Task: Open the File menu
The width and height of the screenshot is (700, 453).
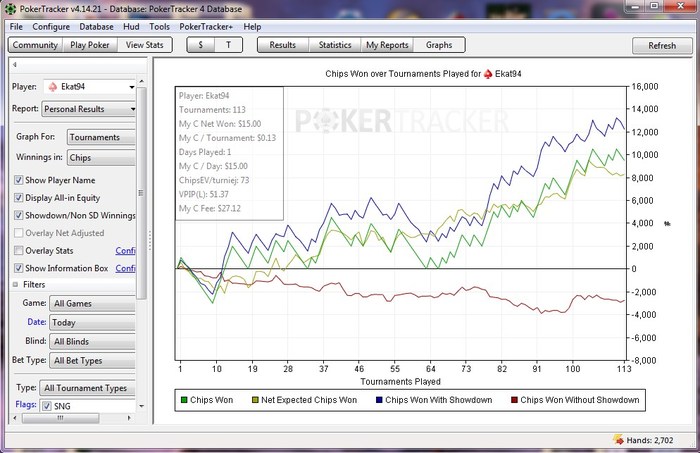Action: [16, 27]
